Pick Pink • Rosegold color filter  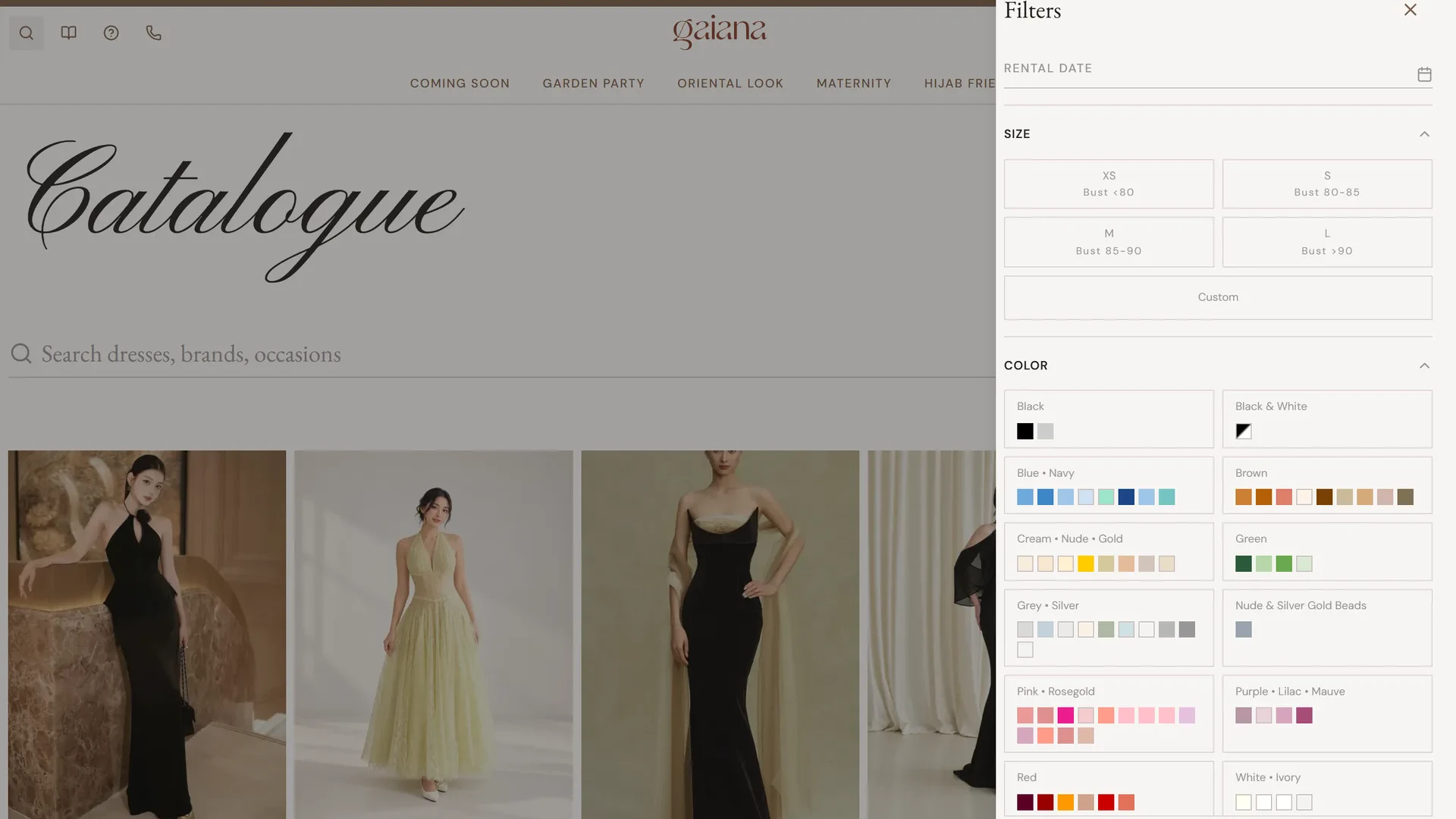pos(1109,714)
